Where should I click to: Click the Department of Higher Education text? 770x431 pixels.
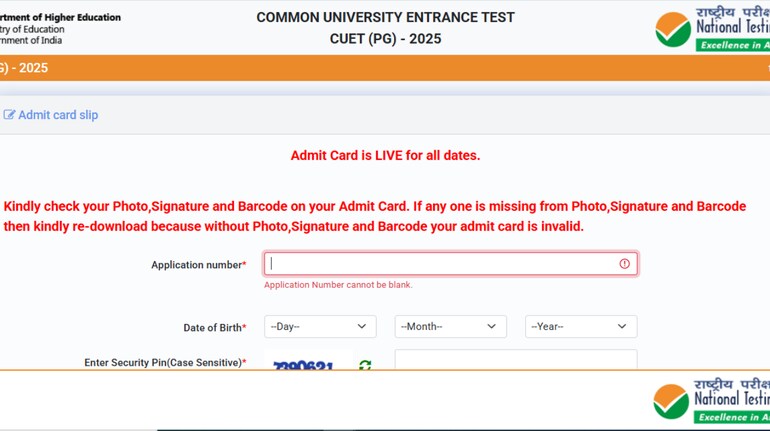(60, 17)
